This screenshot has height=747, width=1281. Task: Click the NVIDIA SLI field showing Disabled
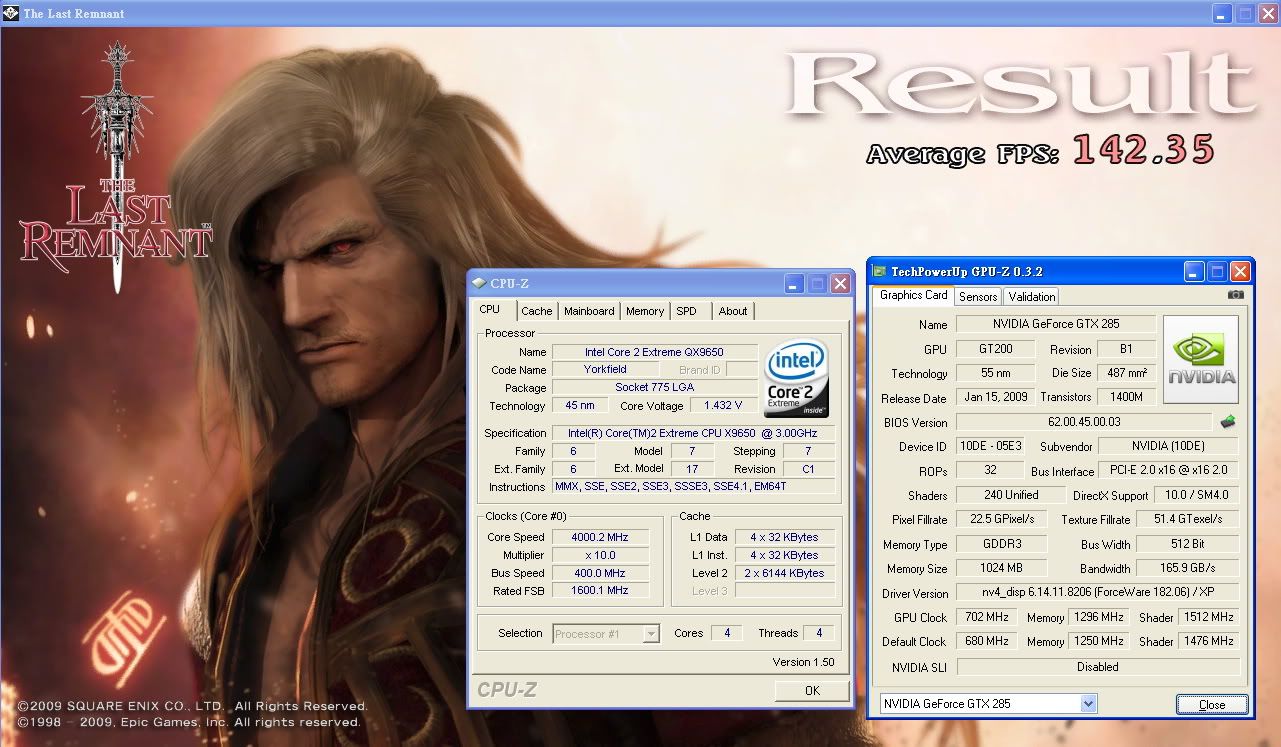[x=1098, y=666]
